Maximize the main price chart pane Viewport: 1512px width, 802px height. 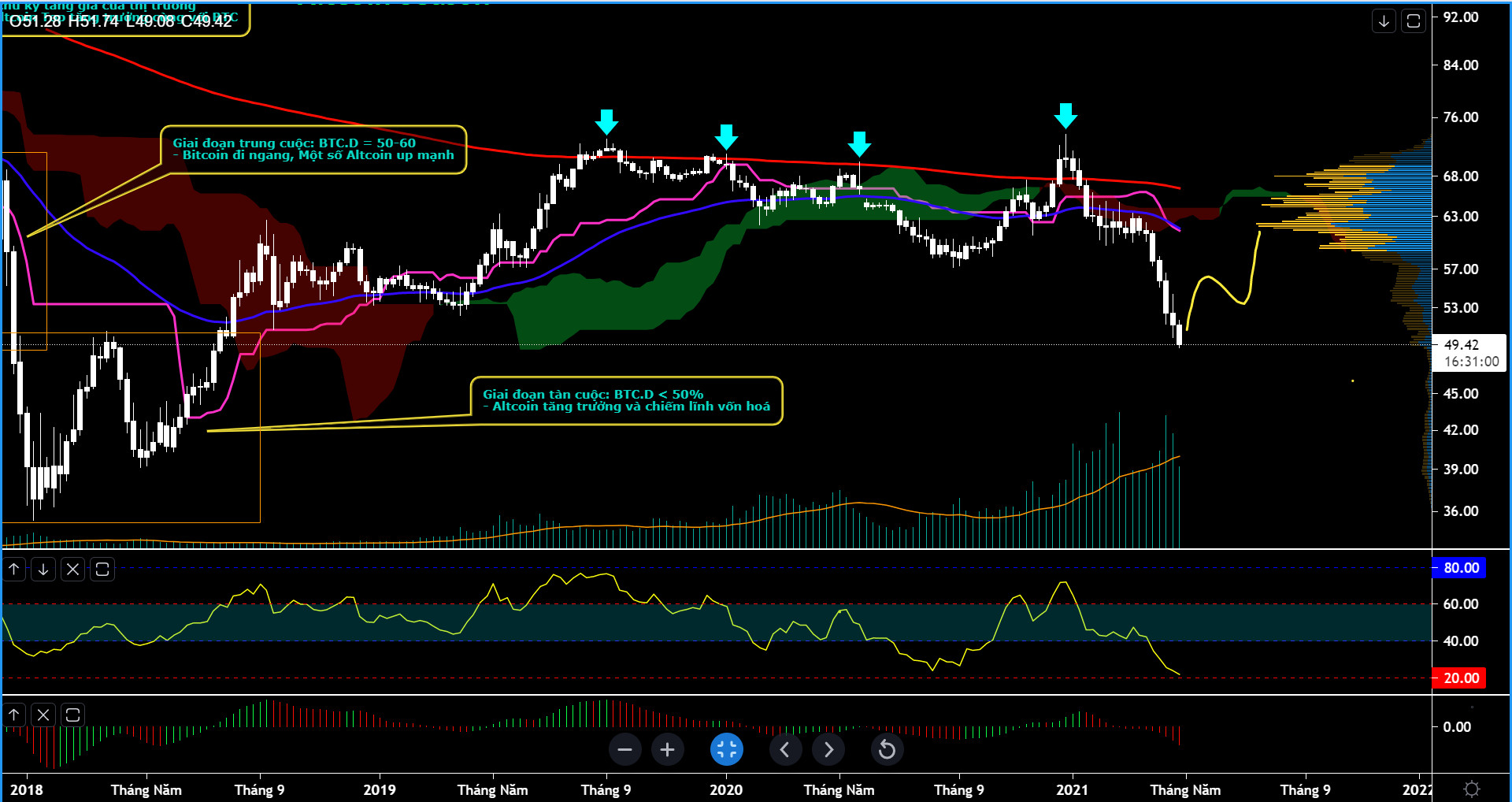pos(1414,21)
